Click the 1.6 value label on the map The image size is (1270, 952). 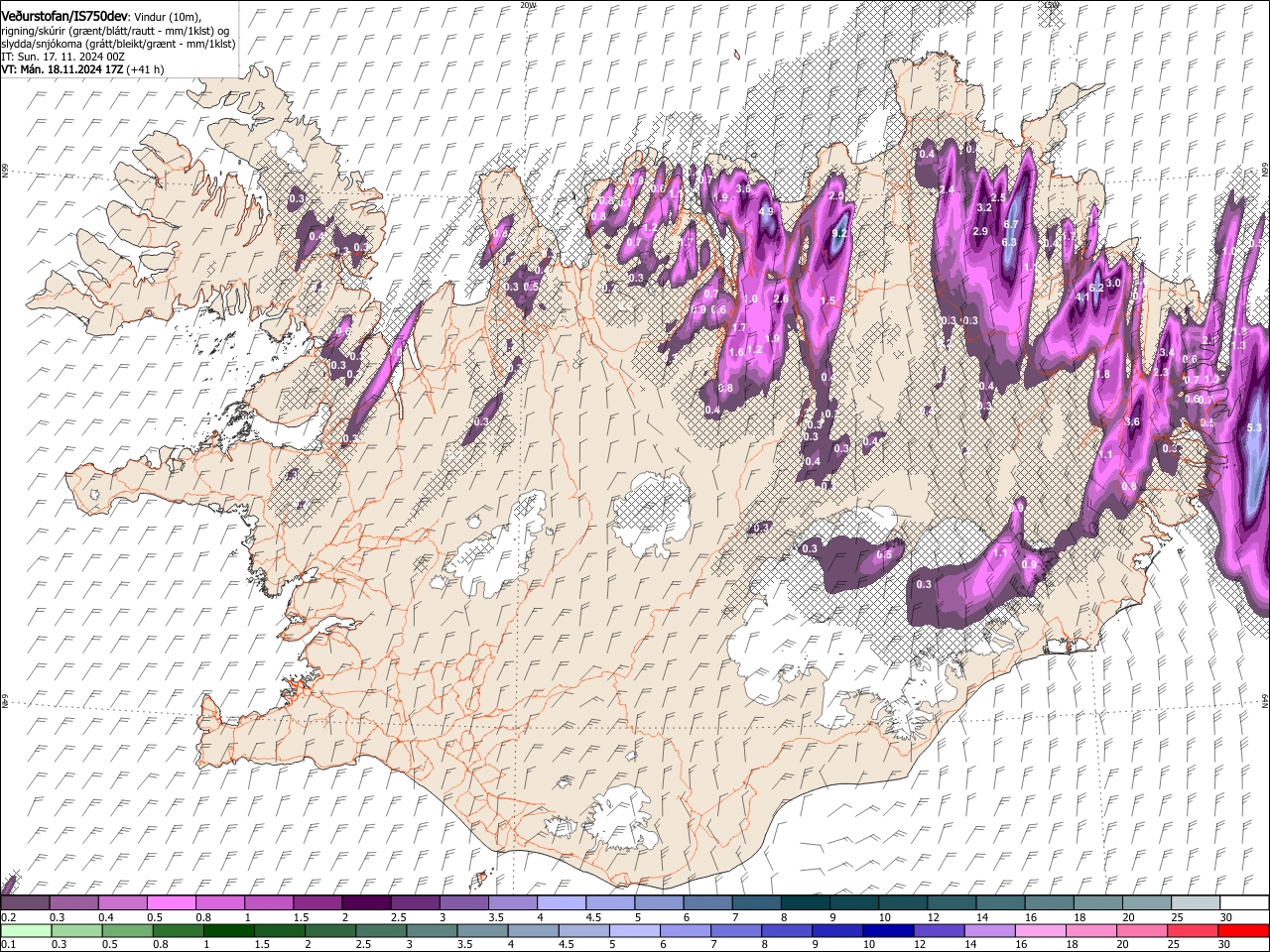click(736, 352)
